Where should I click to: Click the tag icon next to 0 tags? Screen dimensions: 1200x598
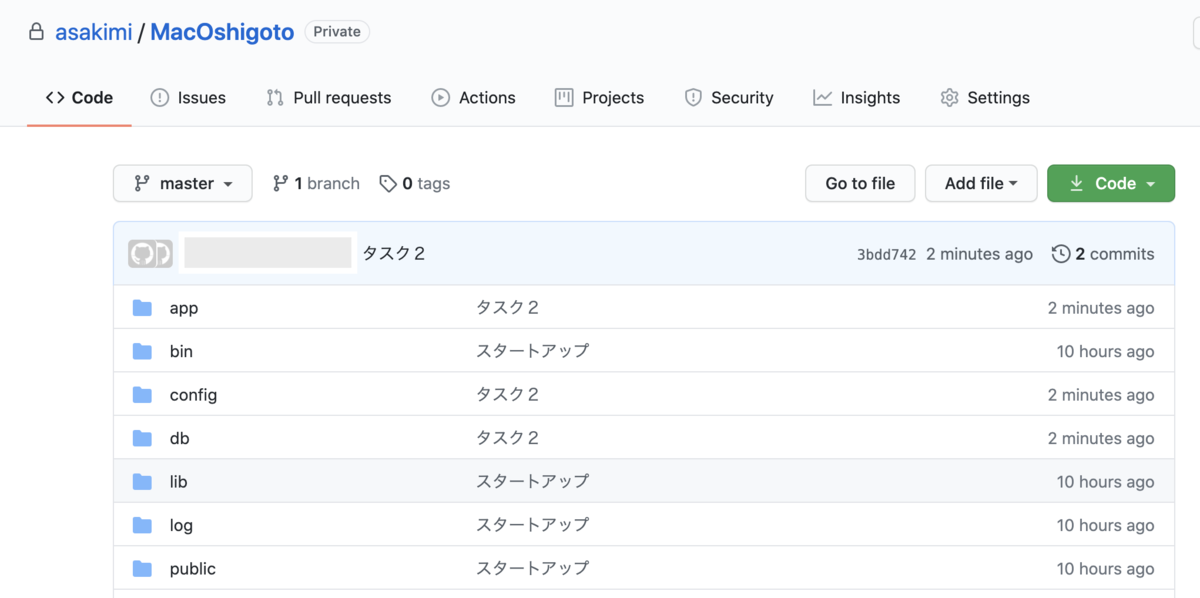(388, 183)
